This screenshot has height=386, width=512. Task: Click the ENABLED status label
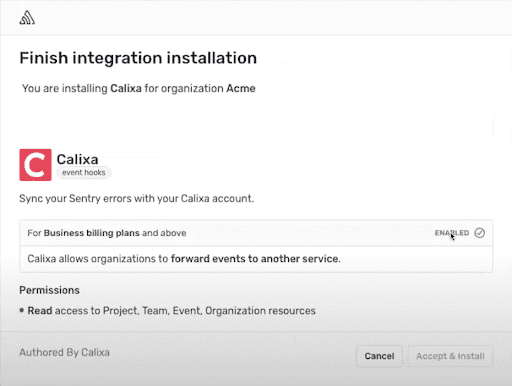pyautogui.click(x=452, y=233)
